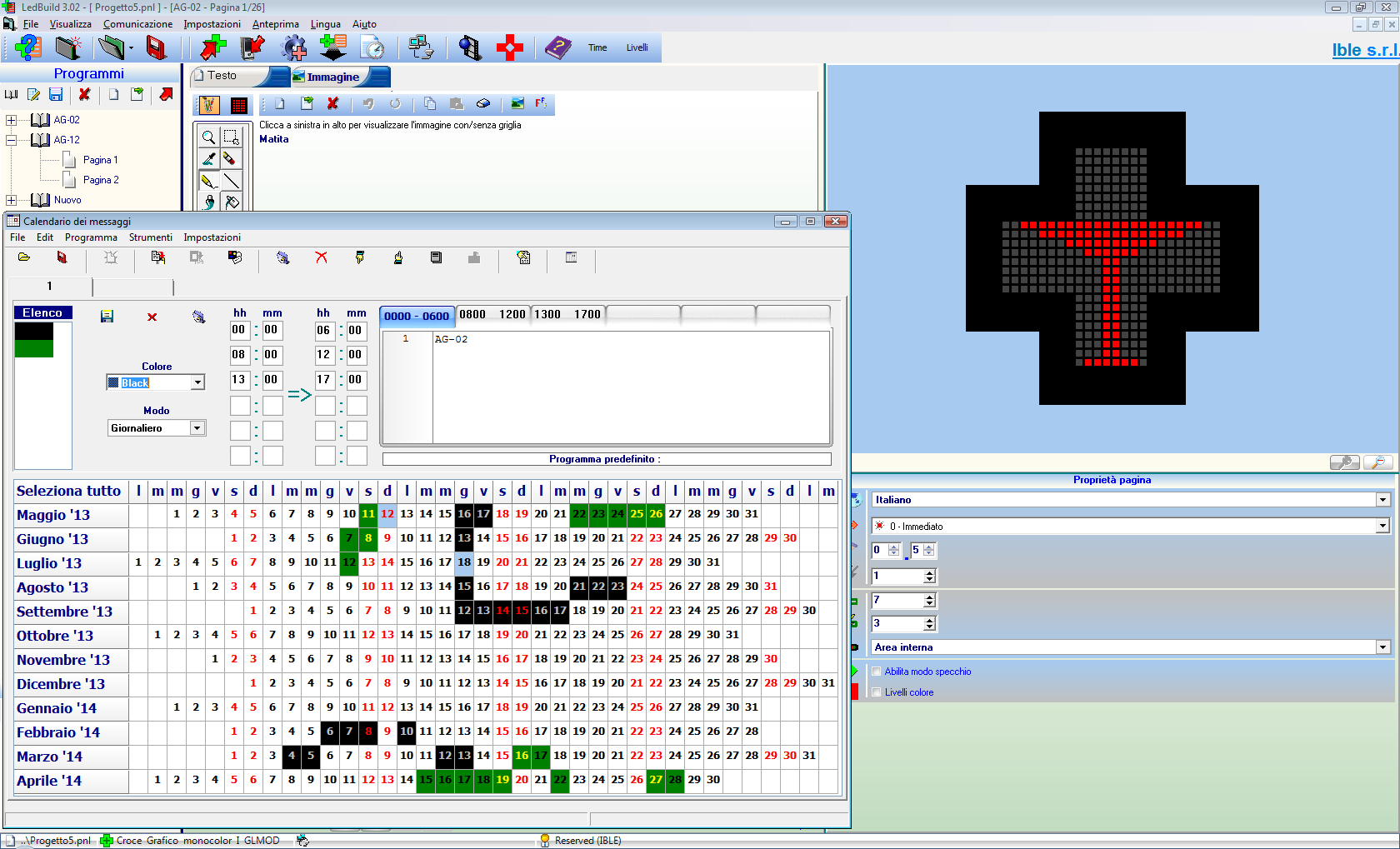Click the start hour field showing 08
The height and width of the screenshot is (849, 1400).
(x=240, y=355)
